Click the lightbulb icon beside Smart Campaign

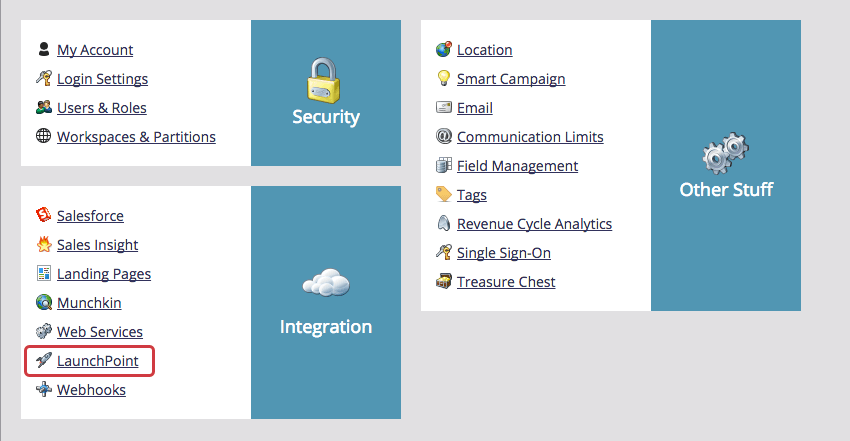pyautogui.click(x=444, y=78)
